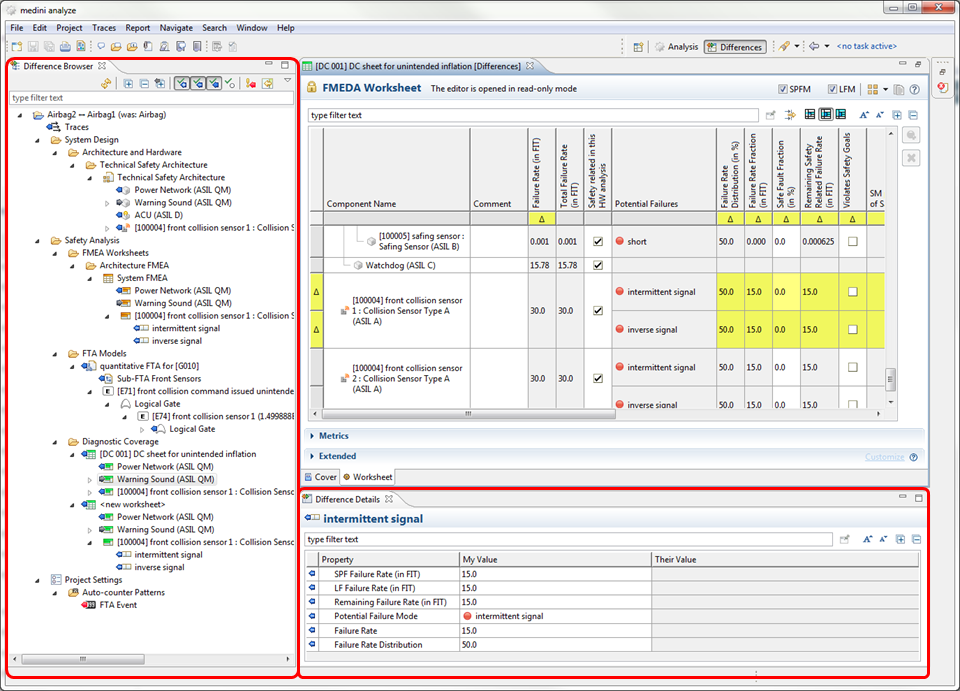This screenshot has width=960, height=691.
Task: Click the Open Perspective icon beside Analysis
Action: coord(638,46)
